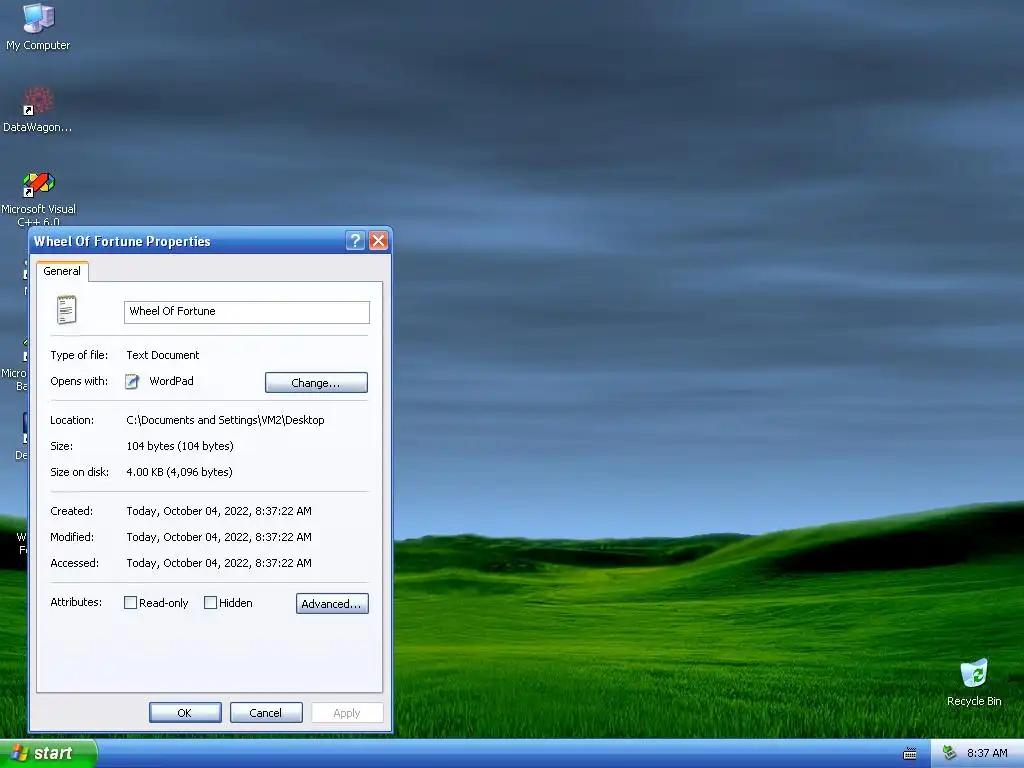1024x768 pixels.
Task: Click the text document icon in Properties
Action: tap(67, 310)
